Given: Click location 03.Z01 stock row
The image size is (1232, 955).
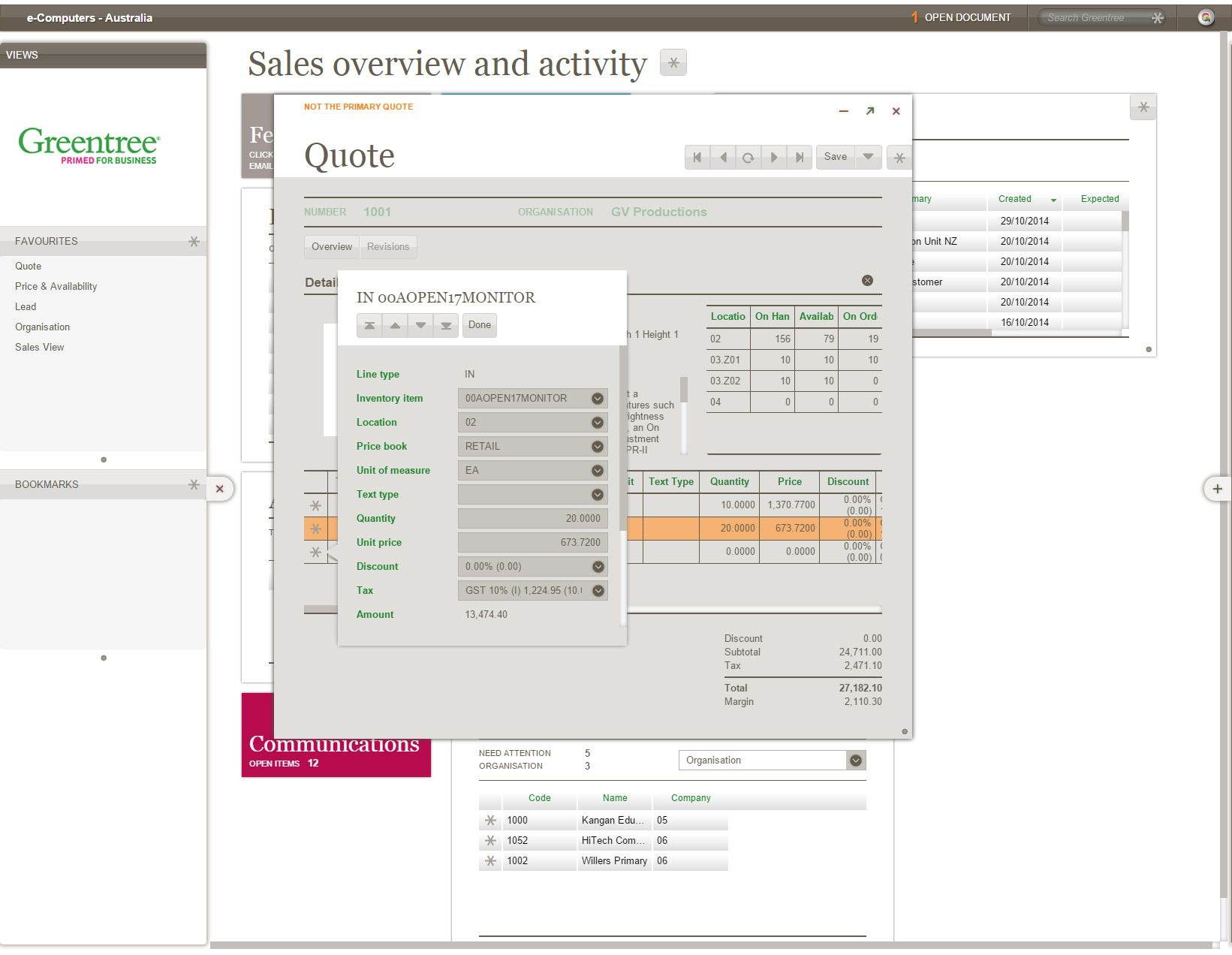Looking at the screenshot, I should 794,360.
